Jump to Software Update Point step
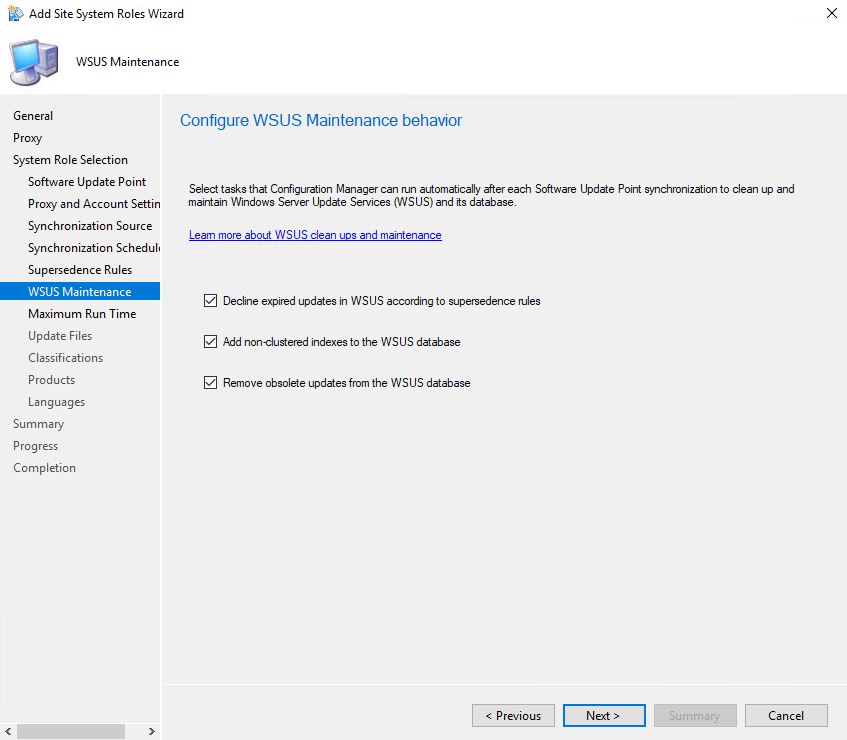 click(x=87, y=182)
